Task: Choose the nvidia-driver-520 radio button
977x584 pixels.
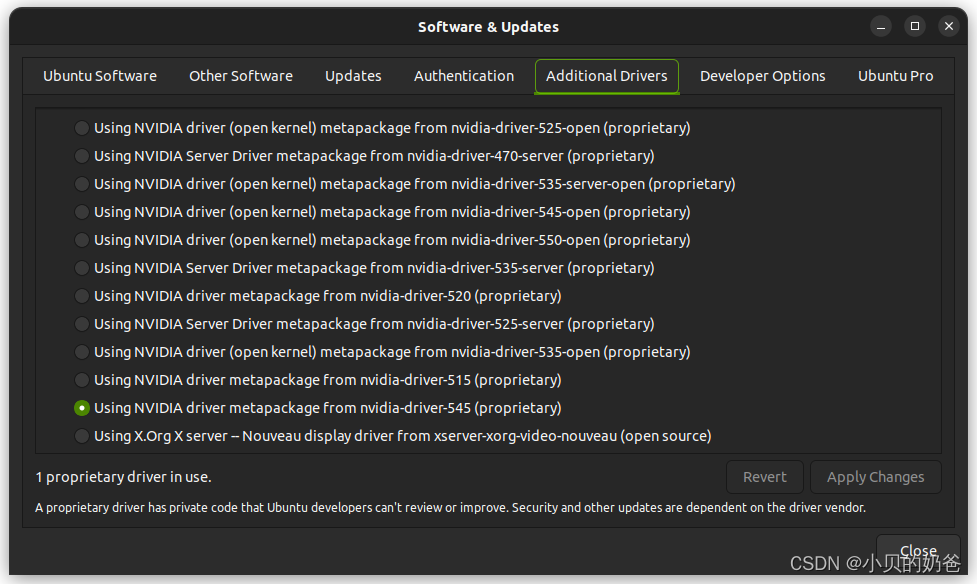Action: (x=82, y=297)
